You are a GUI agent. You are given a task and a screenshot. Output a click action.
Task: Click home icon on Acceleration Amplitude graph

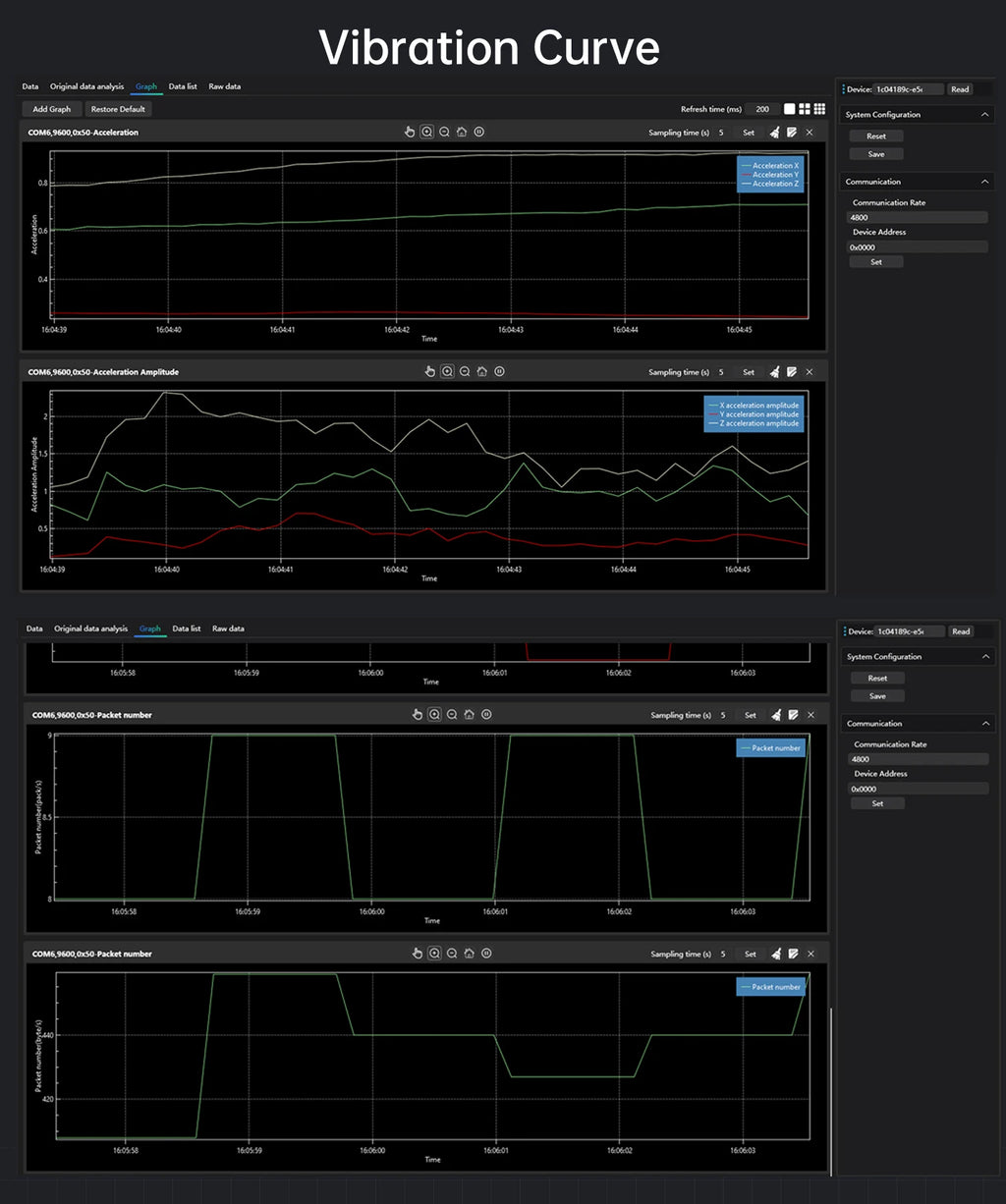point(481,371)
